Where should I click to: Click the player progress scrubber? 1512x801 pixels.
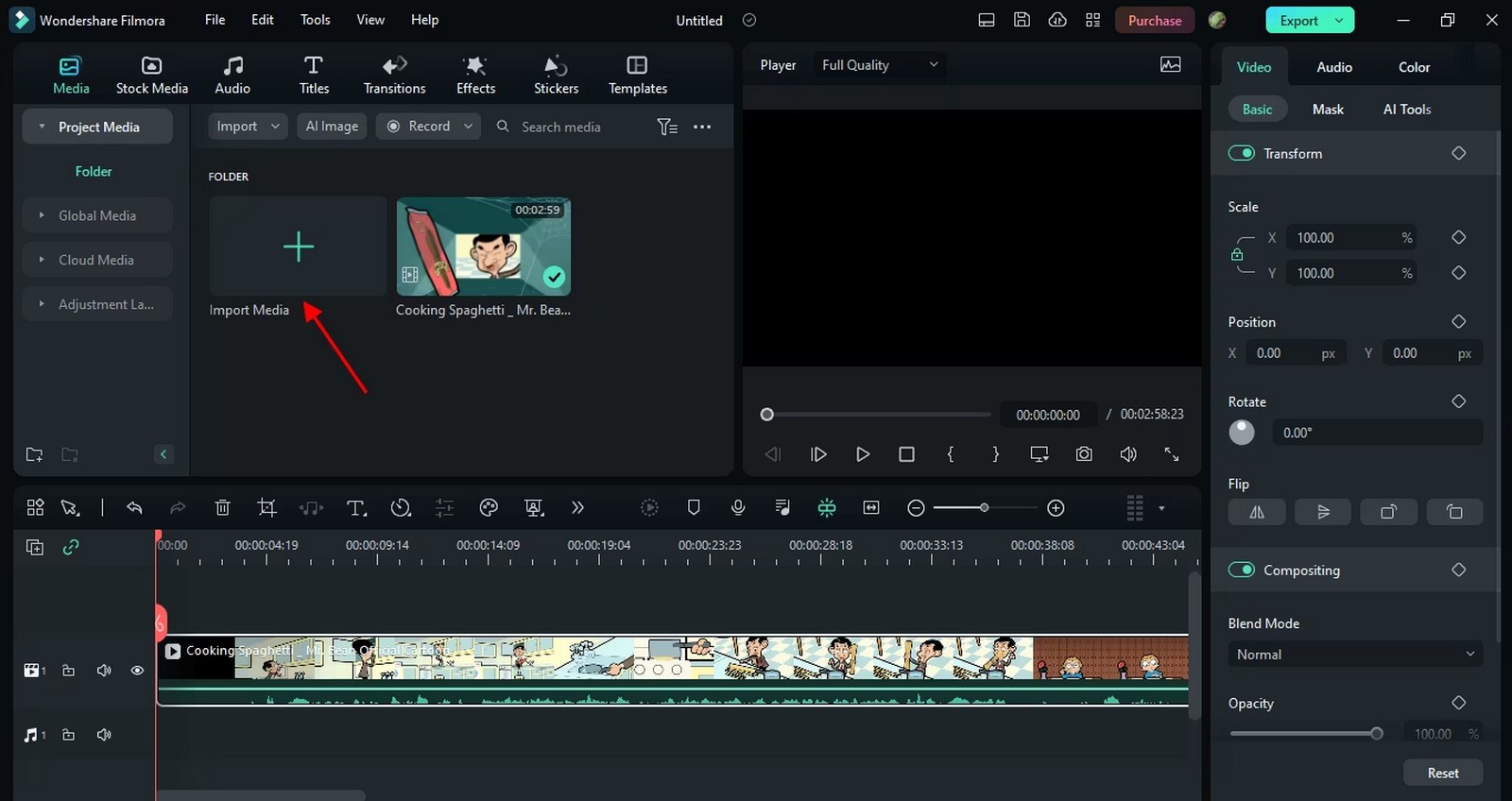(x=767, y=415)
